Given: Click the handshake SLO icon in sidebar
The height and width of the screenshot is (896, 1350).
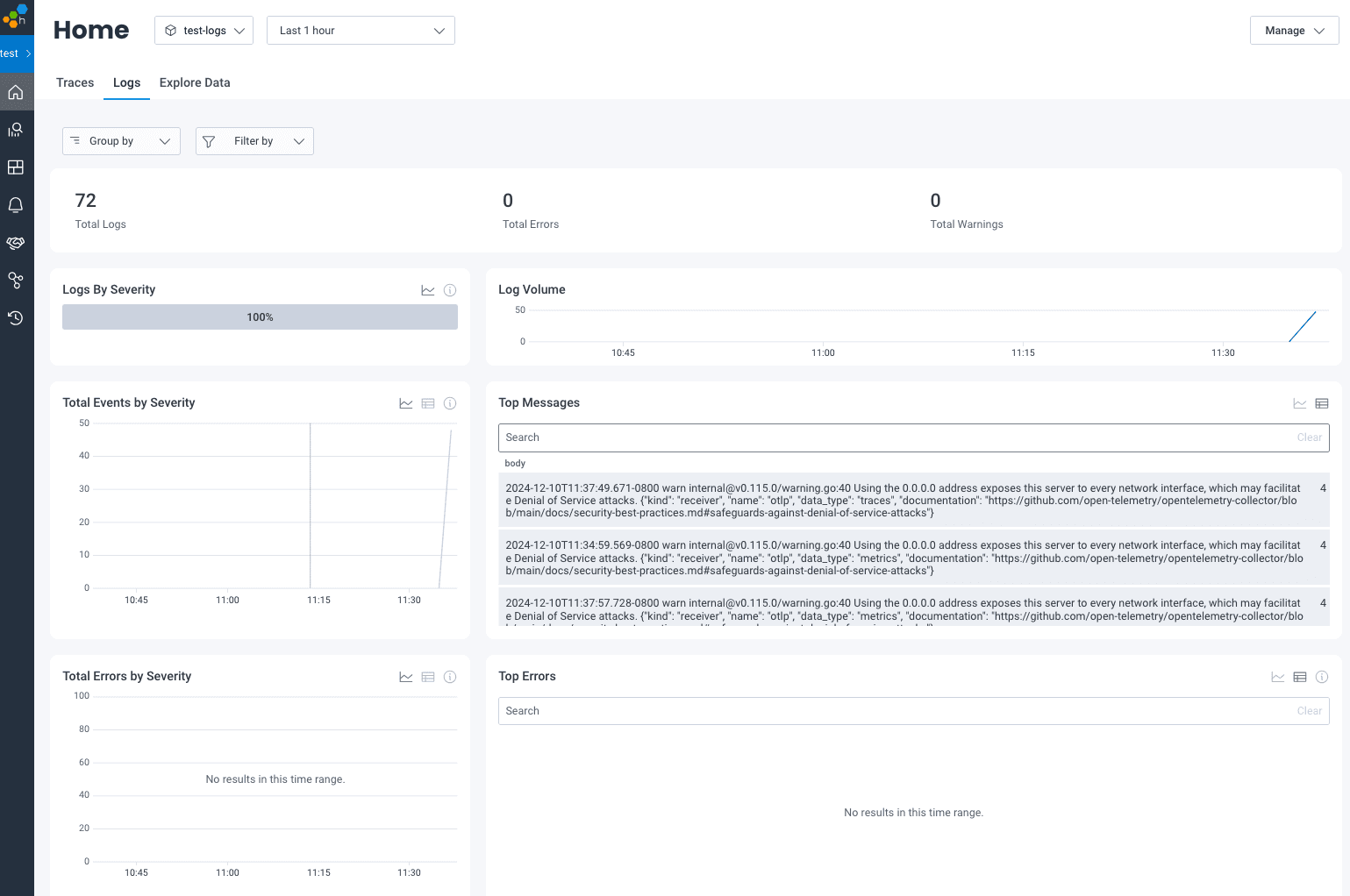Looking at the screenshot, I should pos(16,243).
